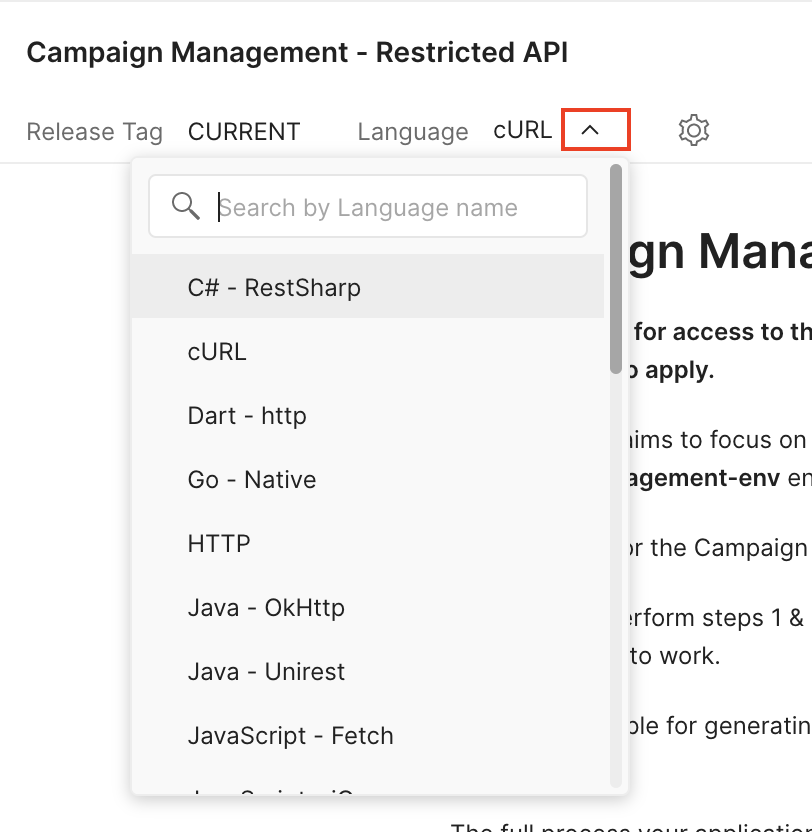812x832 pixels.
Task: Select Java - Unirest language option
Action: pos(368,672)
